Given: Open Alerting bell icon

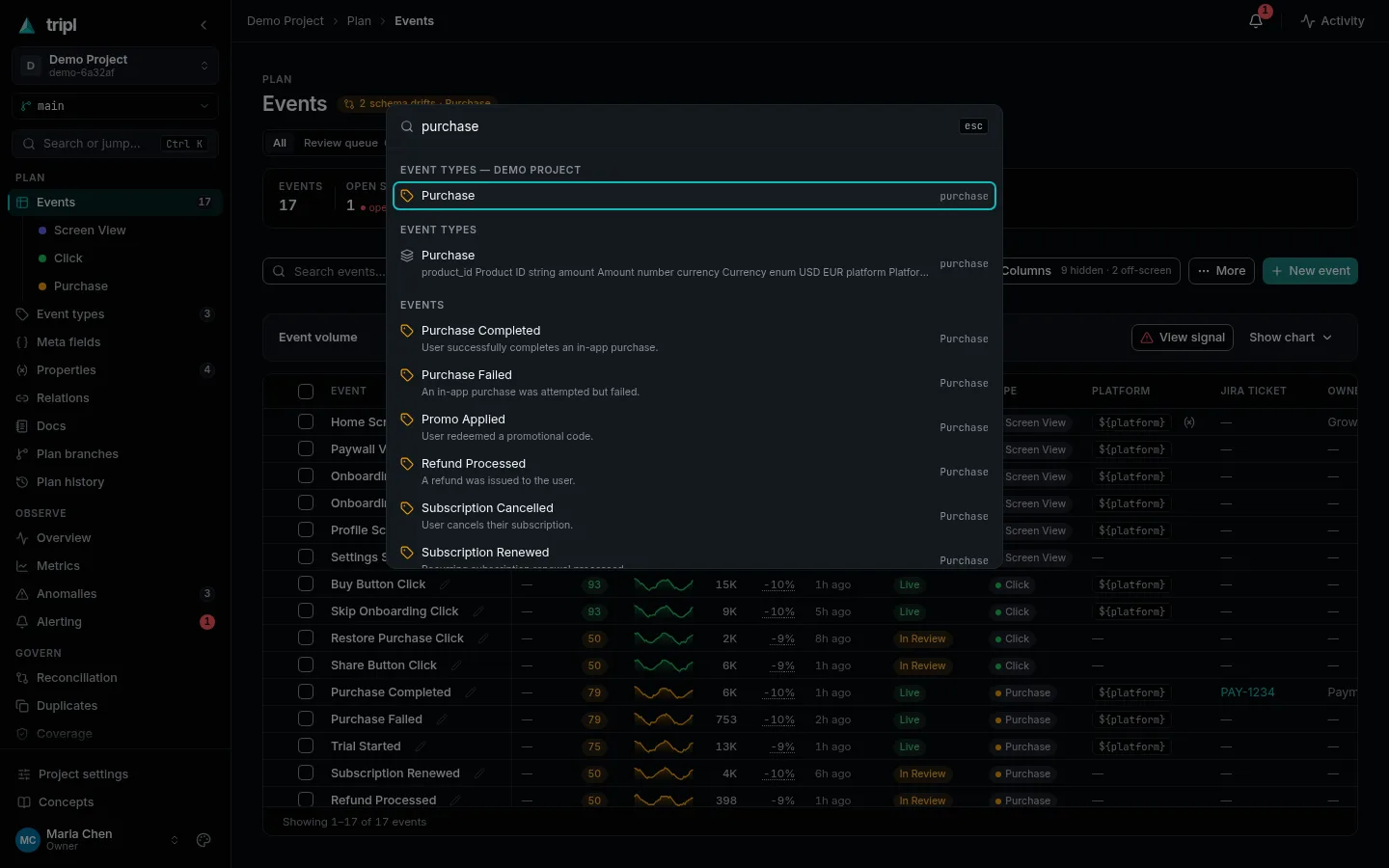Looking at the screenshot, I should pos(22,622).
